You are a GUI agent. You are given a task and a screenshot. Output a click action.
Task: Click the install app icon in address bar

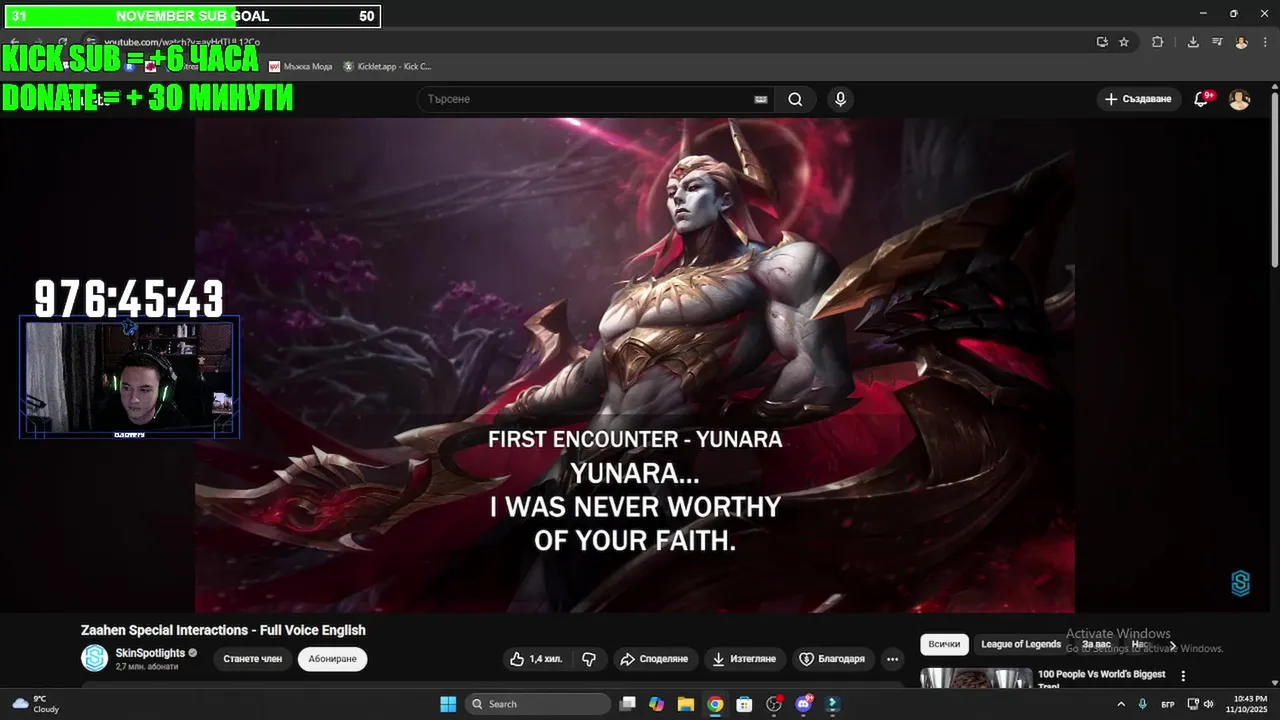[1102, 42]
